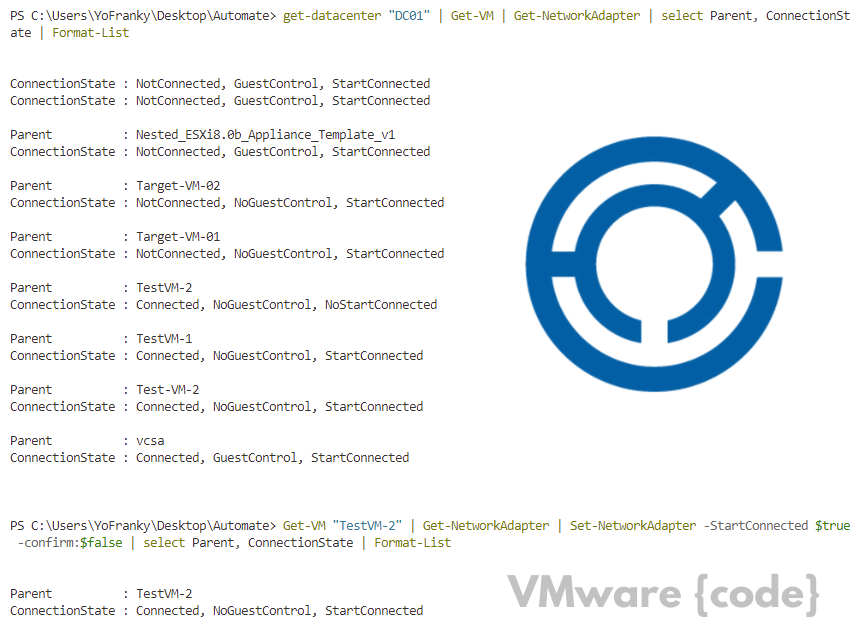Click the -StartConnected parameter text
This screenshot has height=631, width=856.
click(756, 526)
